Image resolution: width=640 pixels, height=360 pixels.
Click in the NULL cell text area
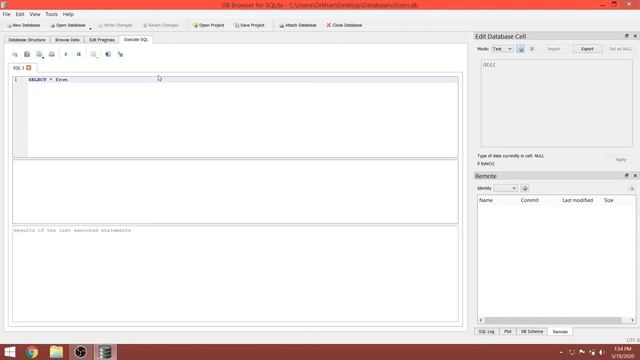556,103
